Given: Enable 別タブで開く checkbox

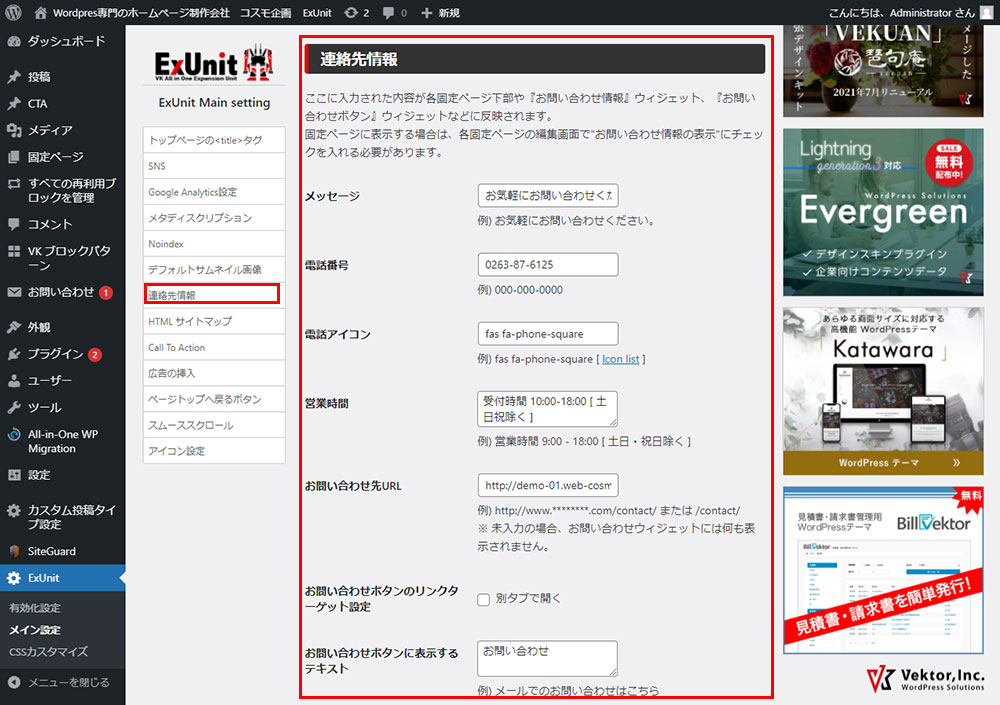Looking at the screenshot, I should coord(484,599).
